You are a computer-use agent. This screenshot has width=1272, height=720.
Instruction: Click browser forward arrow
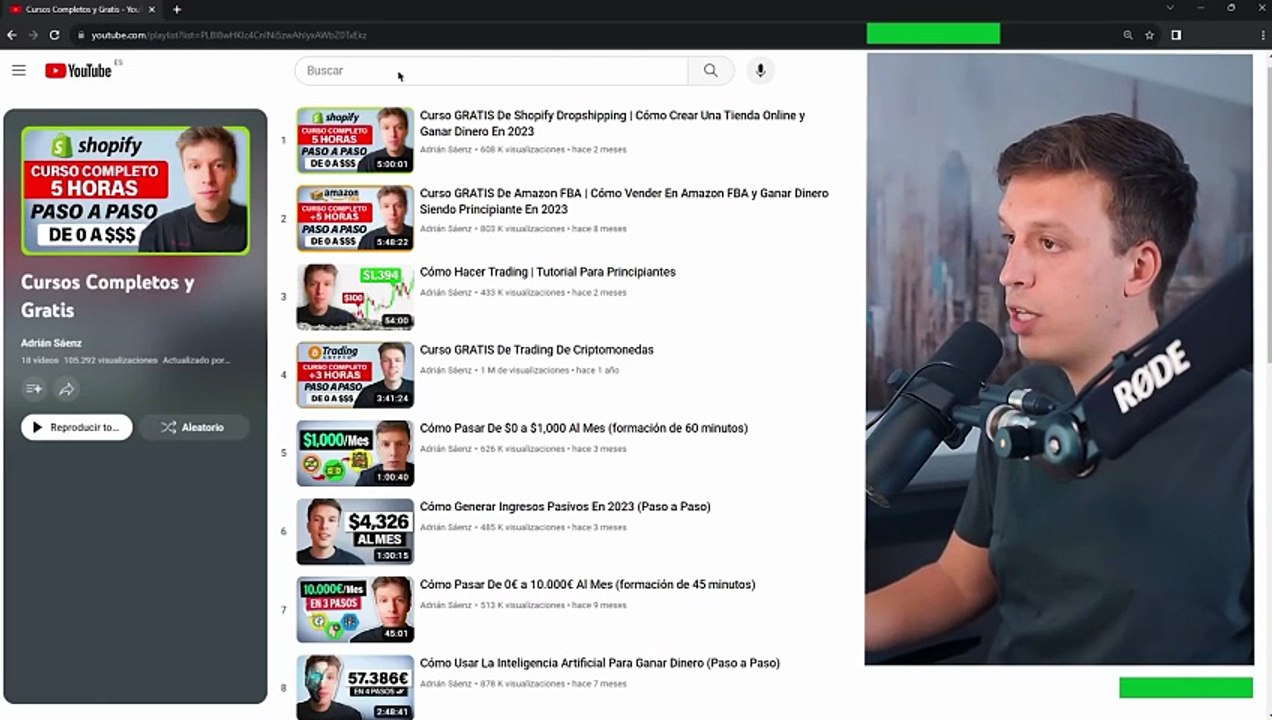click(x=33, y=35)
